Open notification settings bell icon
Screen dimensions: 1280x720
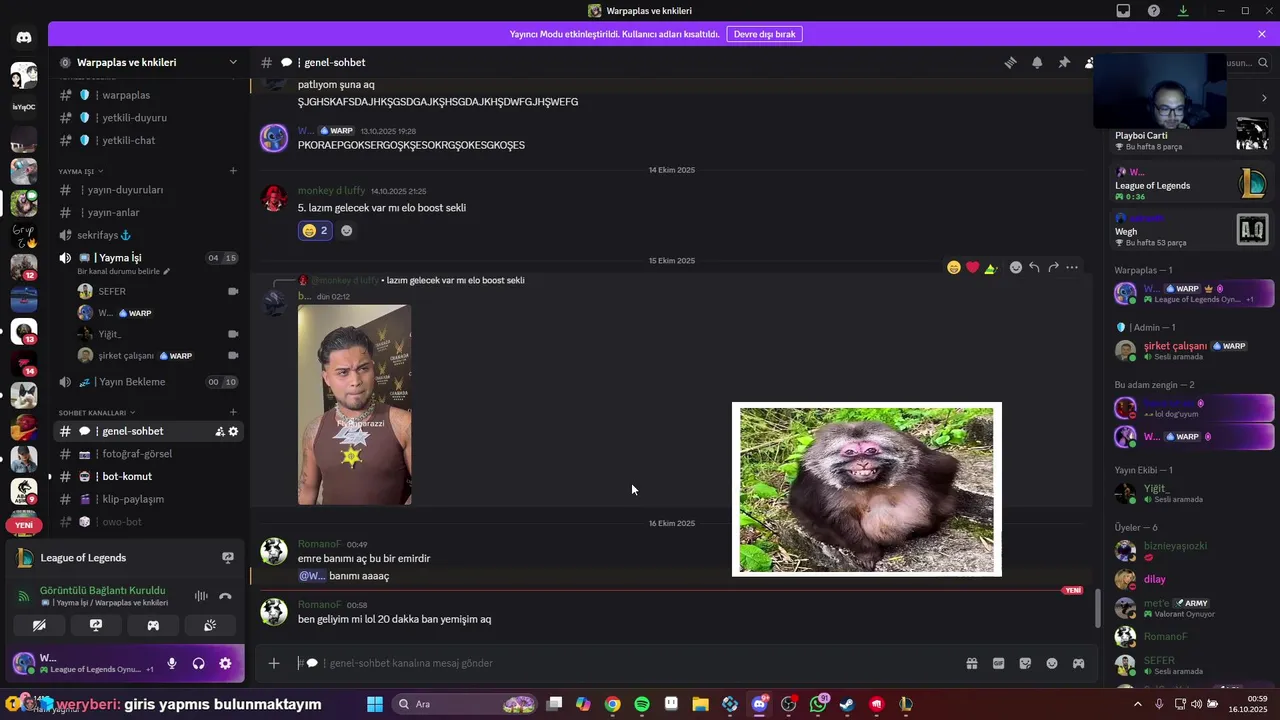coord(1037,62)
